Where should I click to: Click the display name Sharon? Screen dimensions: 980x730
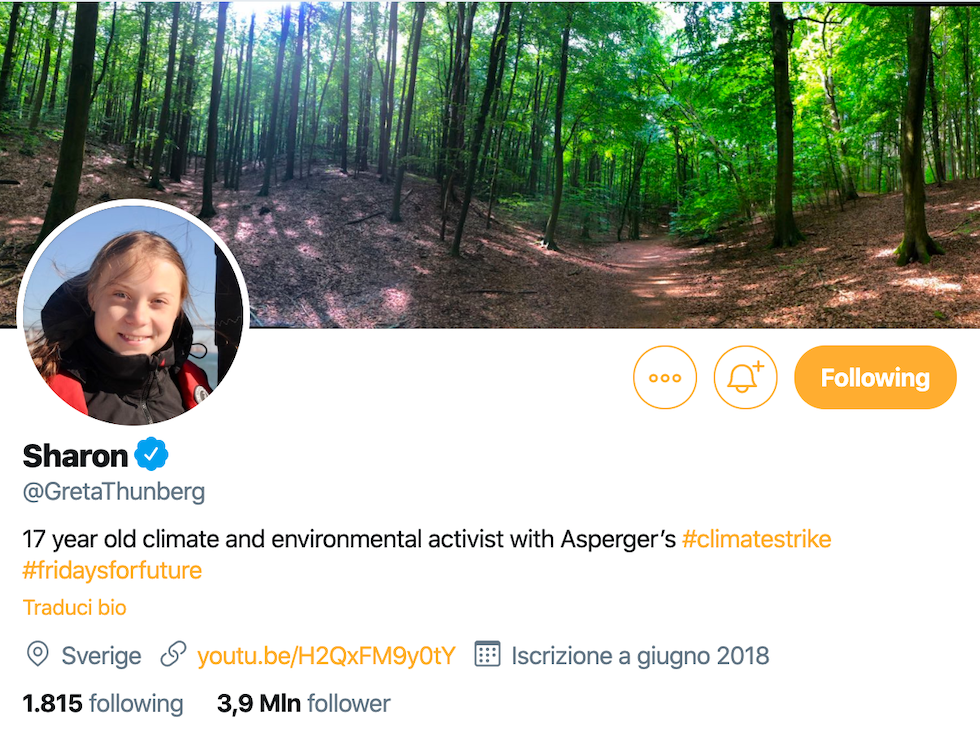[x=75, y=456]
